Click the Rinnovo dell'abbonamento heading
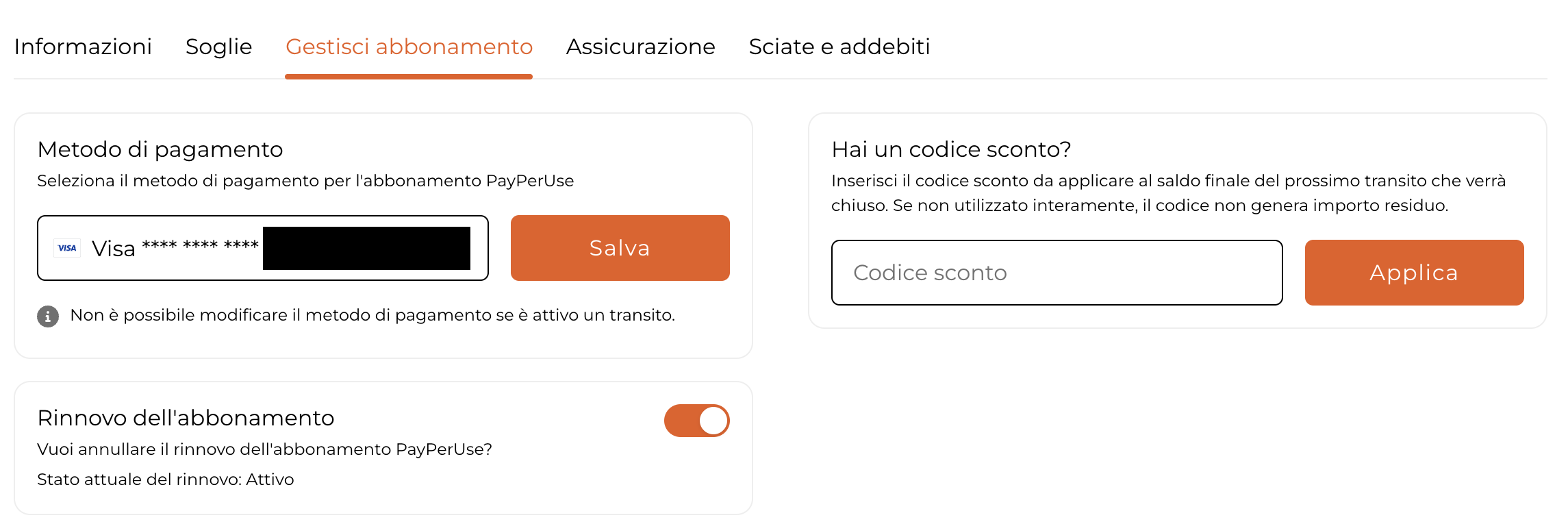Screen dimensions: 1568x522 pyautogui.click(x=186, y=418)
